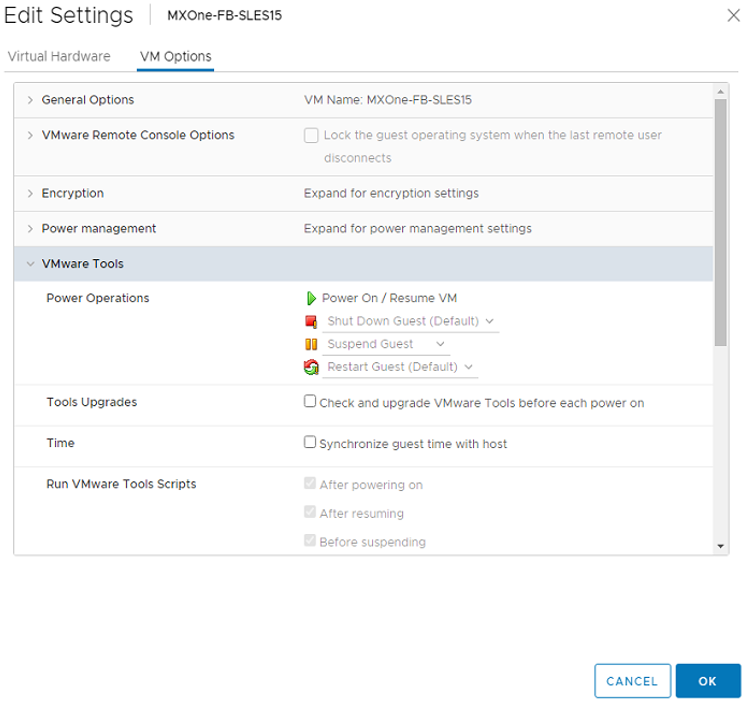Open the Suspend Guest dropdown

point(387,344)
